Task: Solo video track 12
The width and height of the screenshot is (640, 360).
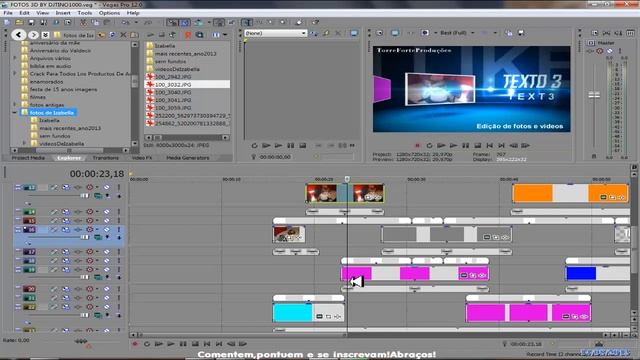Action: (x=119, y=187)
